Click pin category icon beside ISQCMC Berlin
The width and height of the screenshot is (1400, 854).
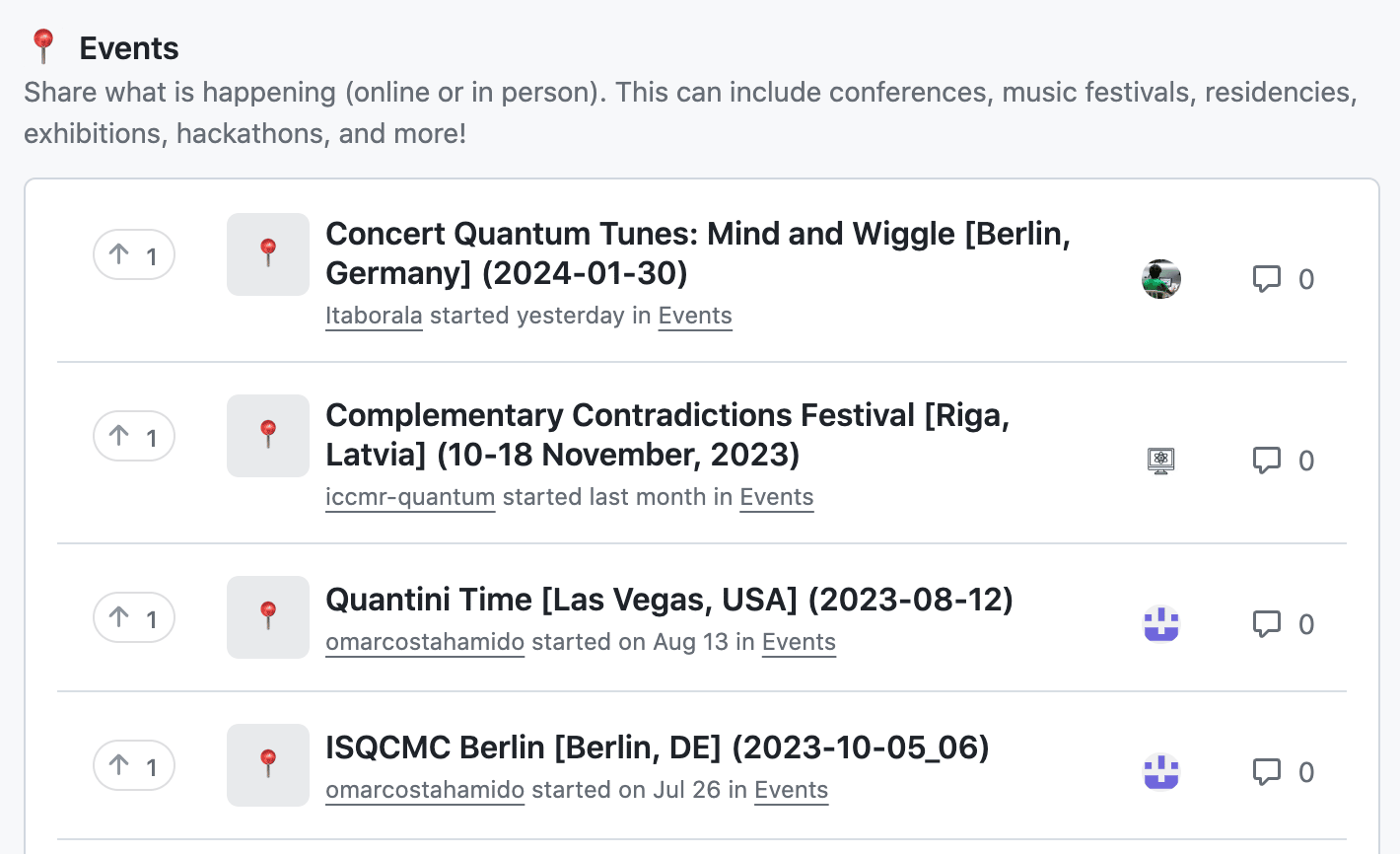point(268,765)
